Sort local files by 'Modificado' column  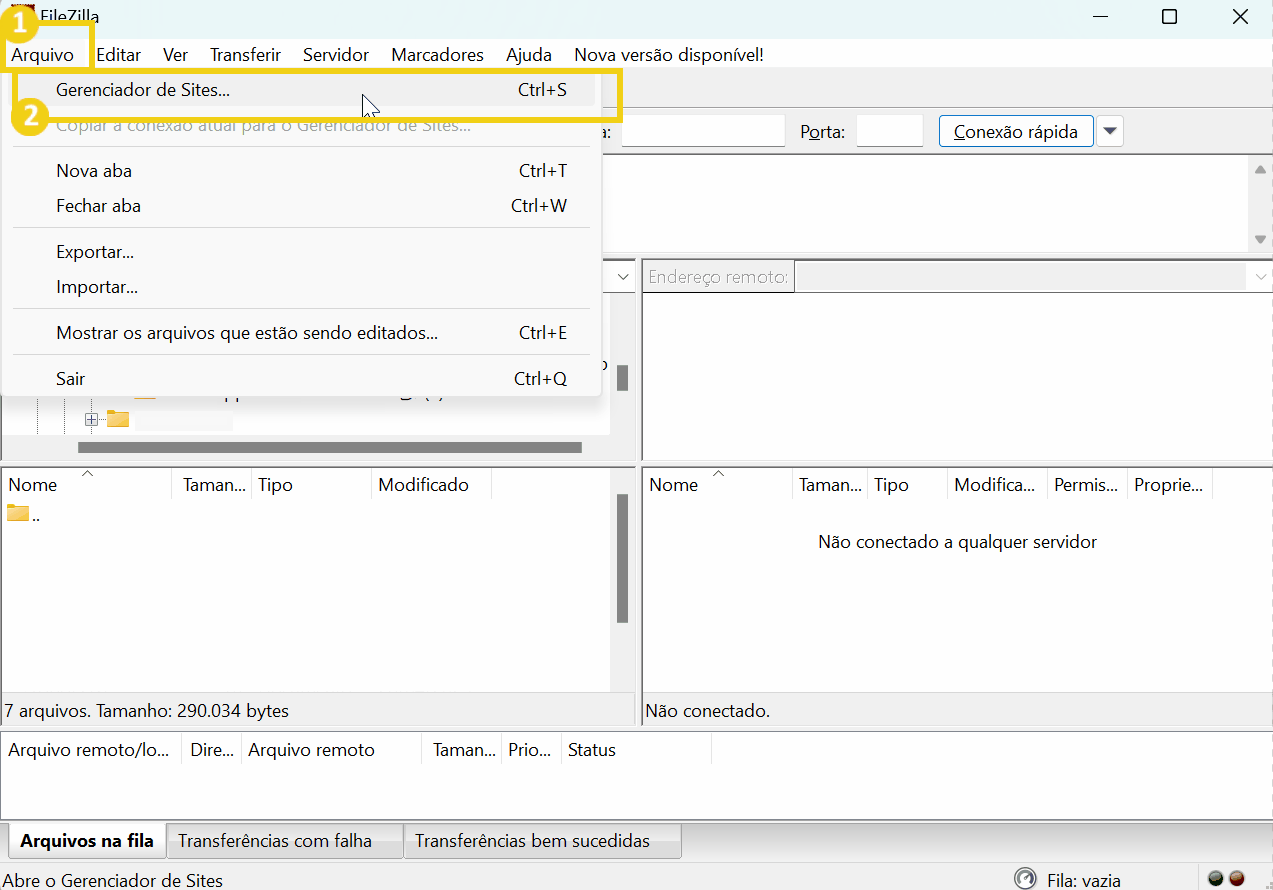pos(432,485)
